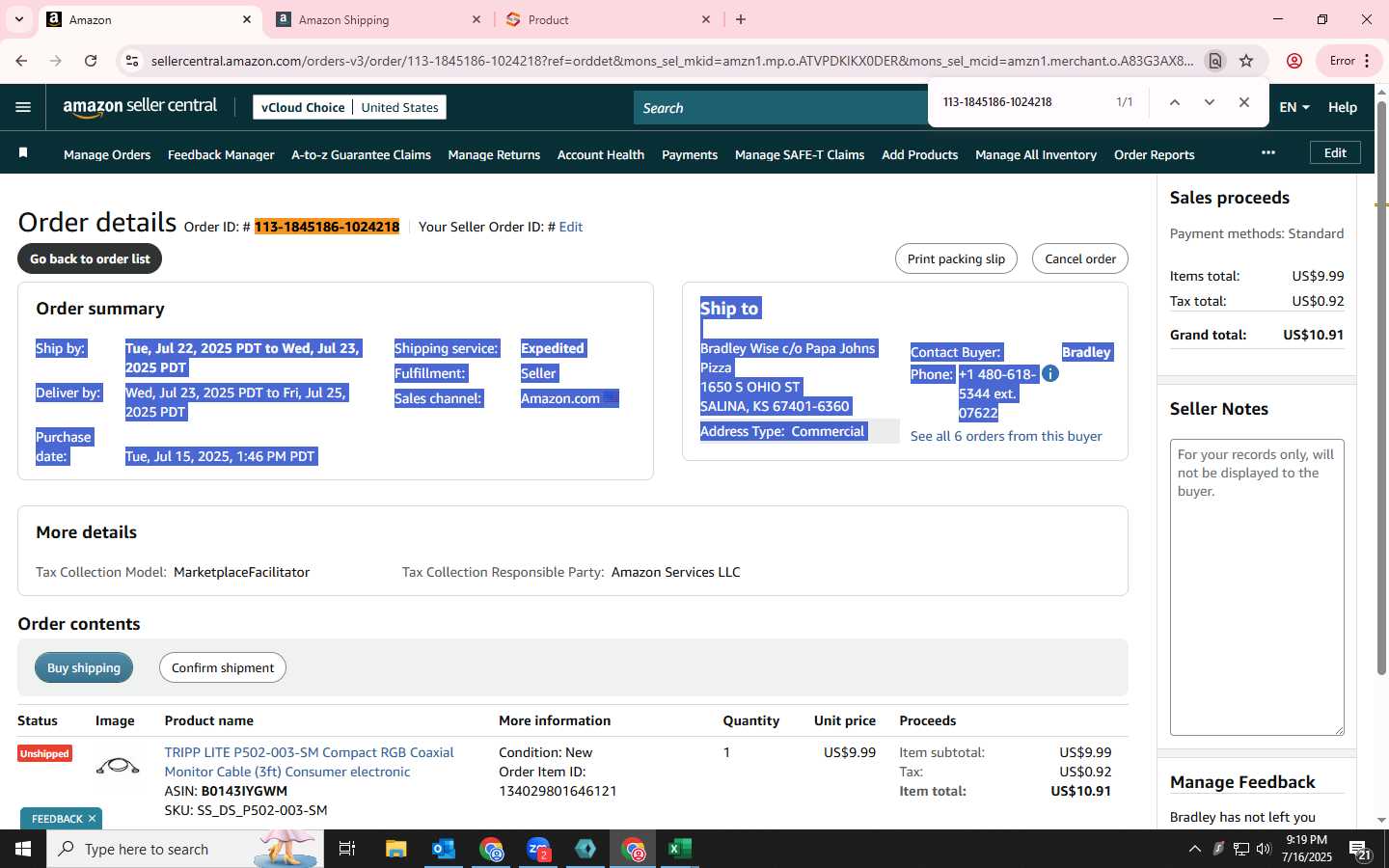Open the volume icon in system tray
This screenshot has height=868, width=1389.
[1264, 849]
